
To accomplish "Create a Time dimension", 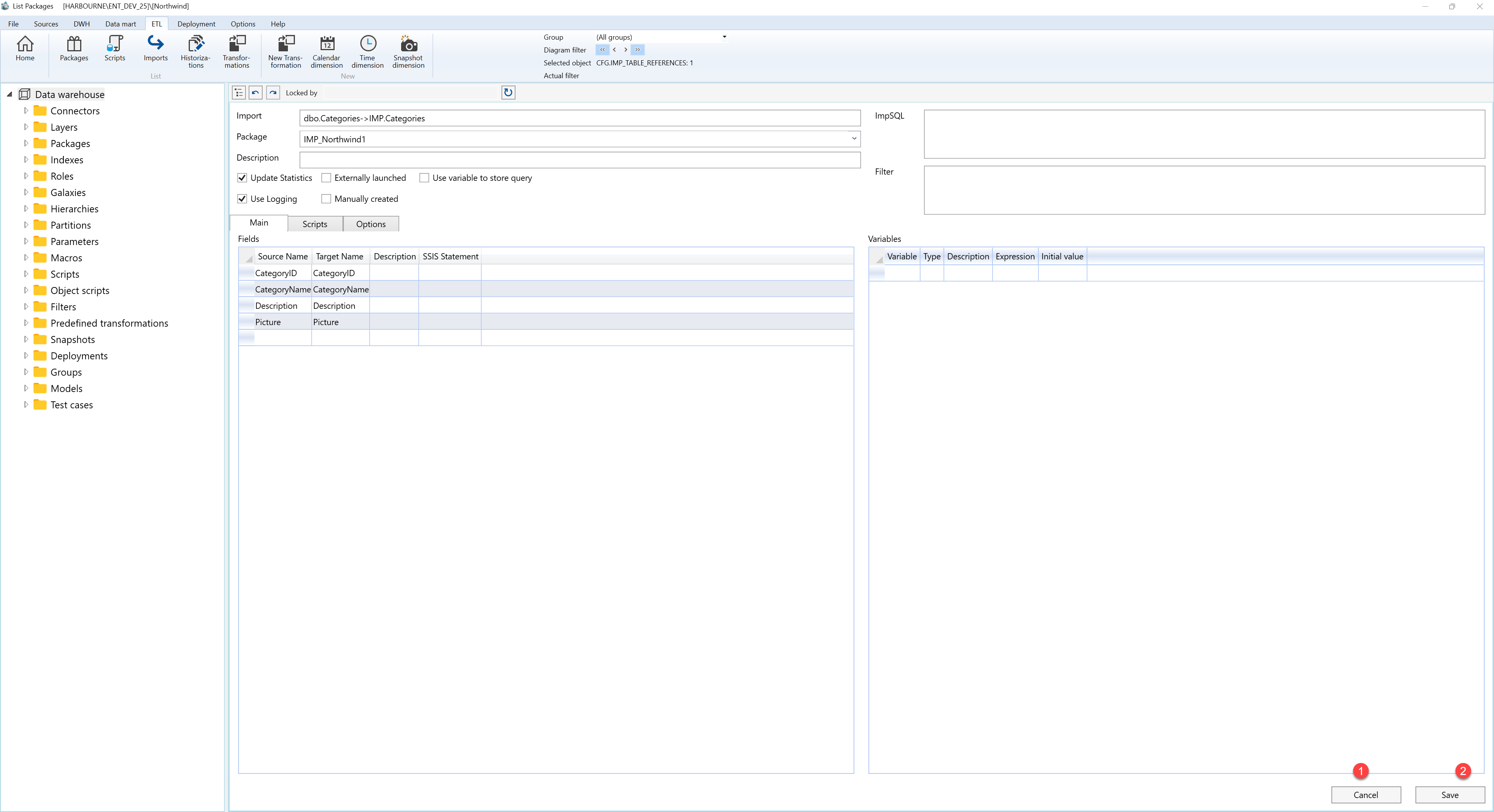I will [x=368, y=52].
